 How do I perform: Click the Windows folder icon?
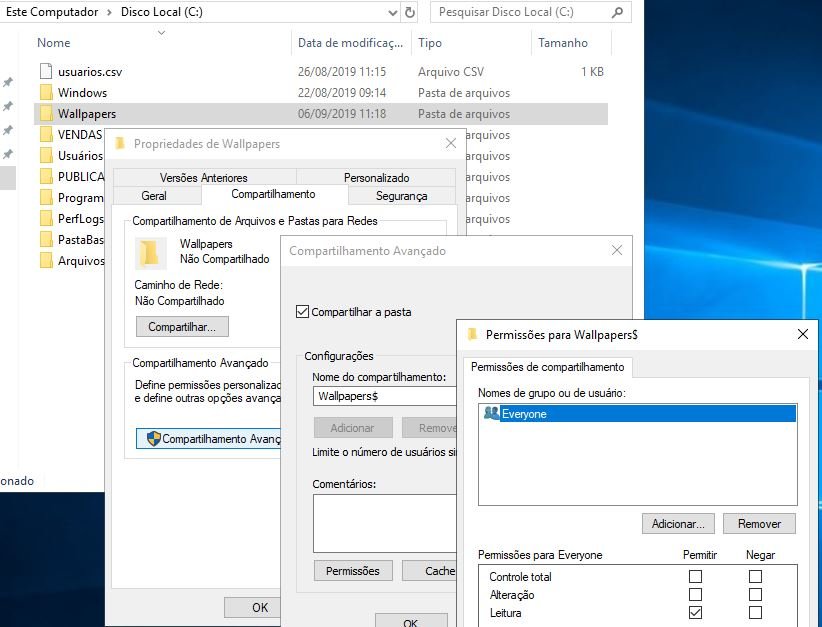[x=46, y=92]
